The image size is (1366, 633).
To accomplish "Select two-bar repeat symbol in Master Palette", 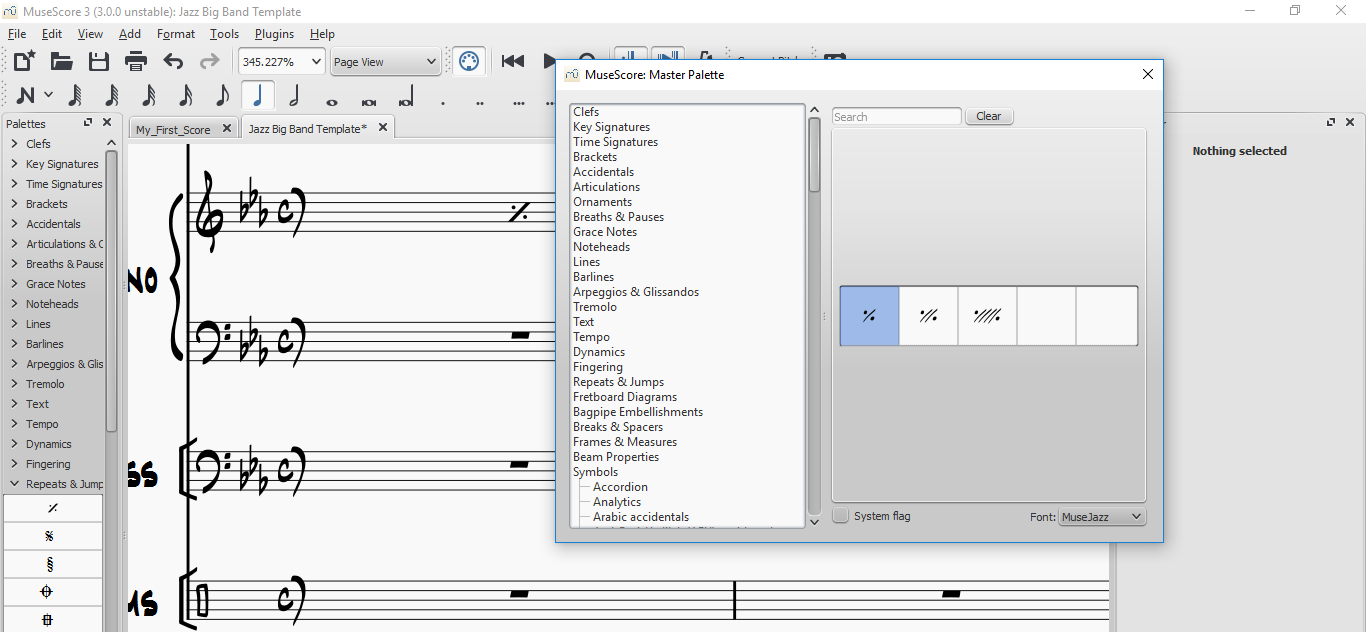I will point(928,316).
